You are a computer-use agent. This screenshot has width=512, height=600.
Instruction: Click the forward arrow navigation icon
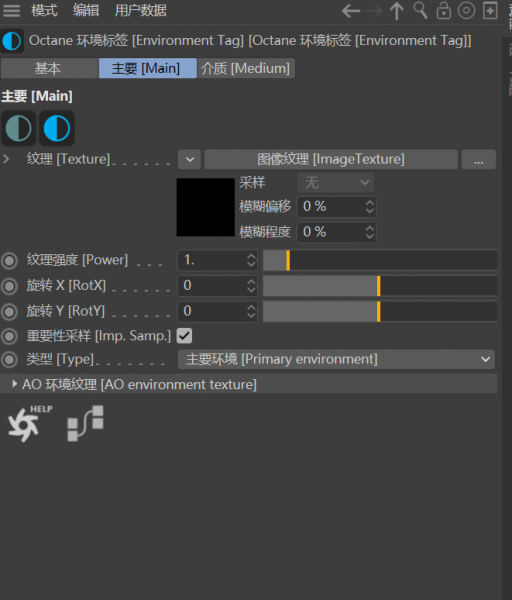374,11
